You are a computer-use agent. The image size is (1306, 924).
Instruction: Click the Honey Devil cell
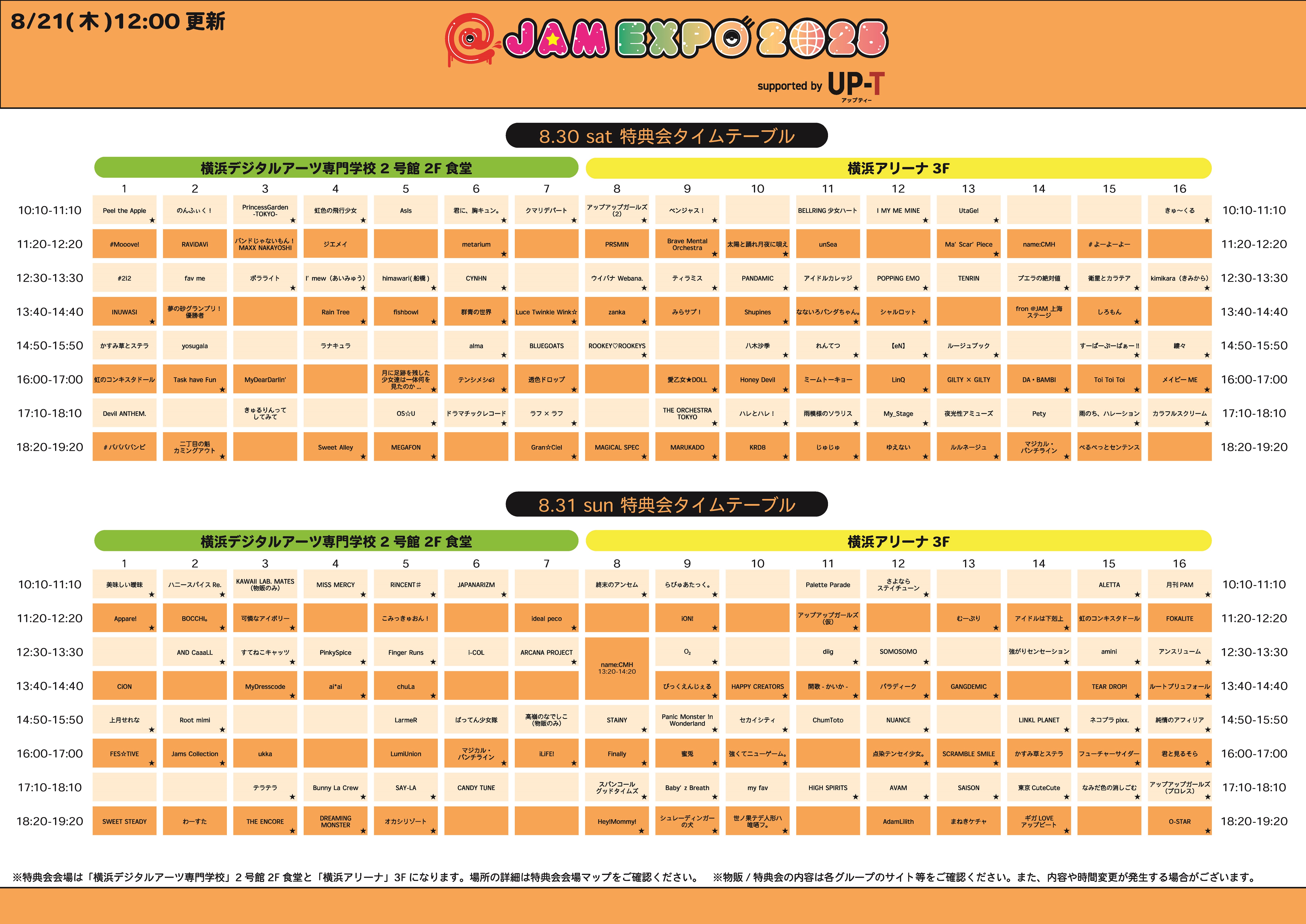(757, 380)
